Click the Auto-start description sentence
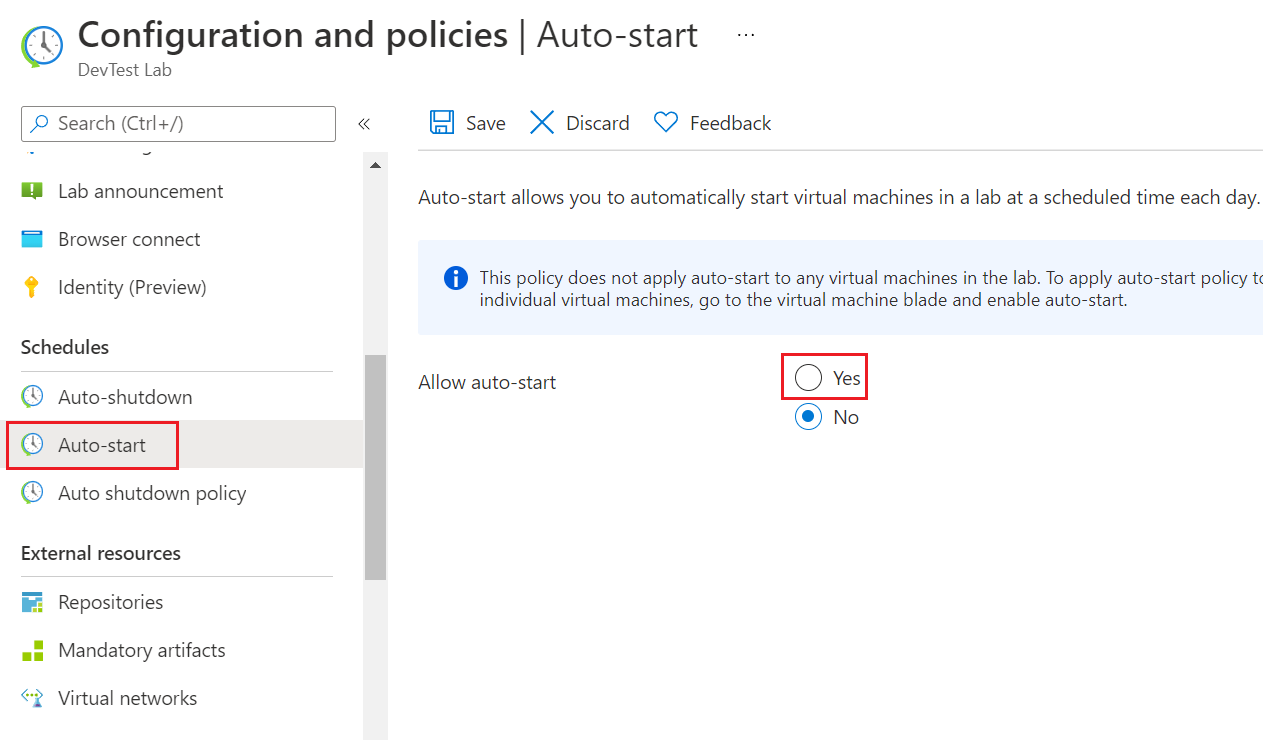 pos(839,197)
